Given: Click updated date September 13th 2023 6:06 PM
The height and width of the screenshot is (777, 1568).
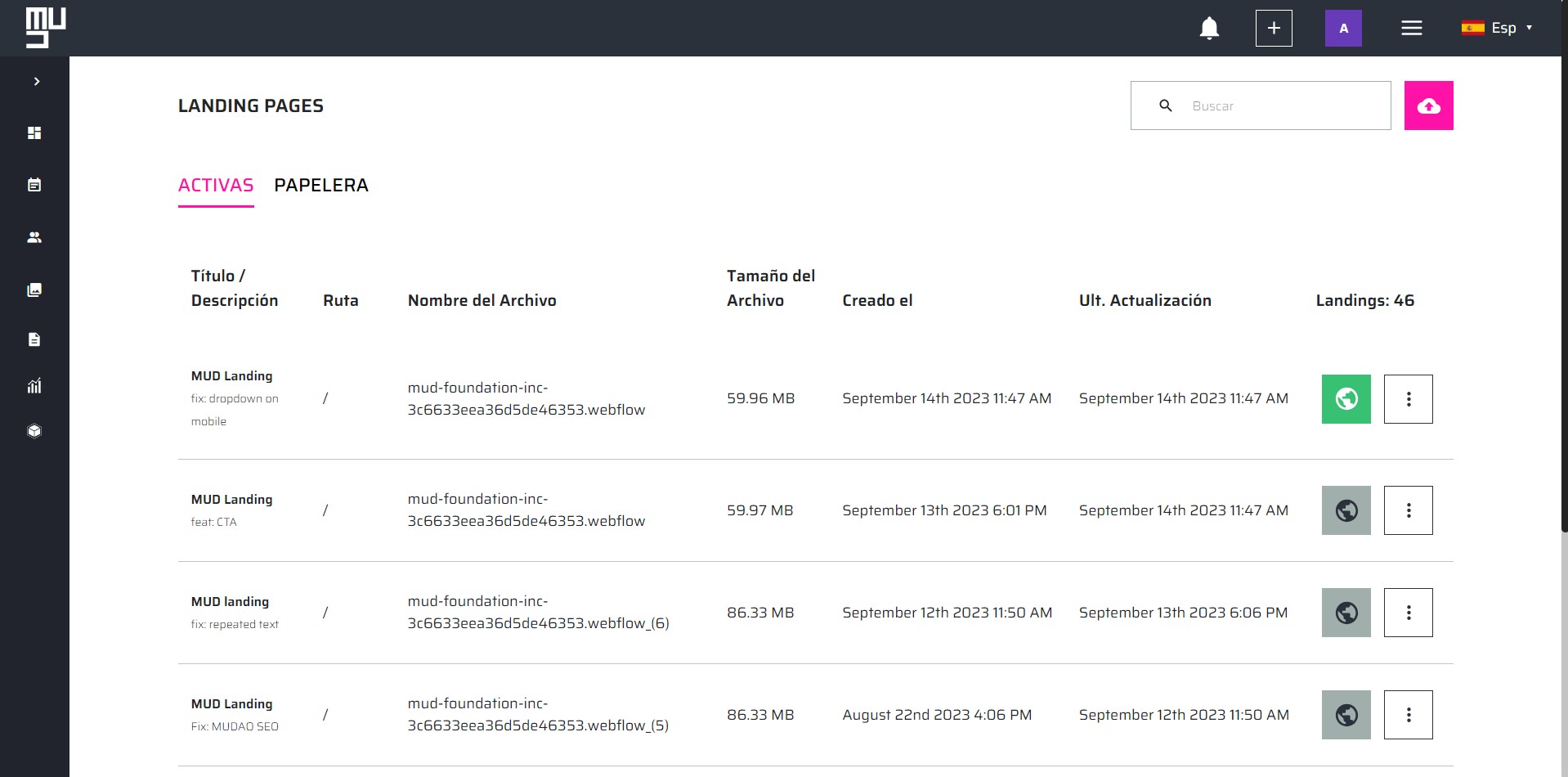Looking at the screenshot, I should click(x=1184, y=613).
